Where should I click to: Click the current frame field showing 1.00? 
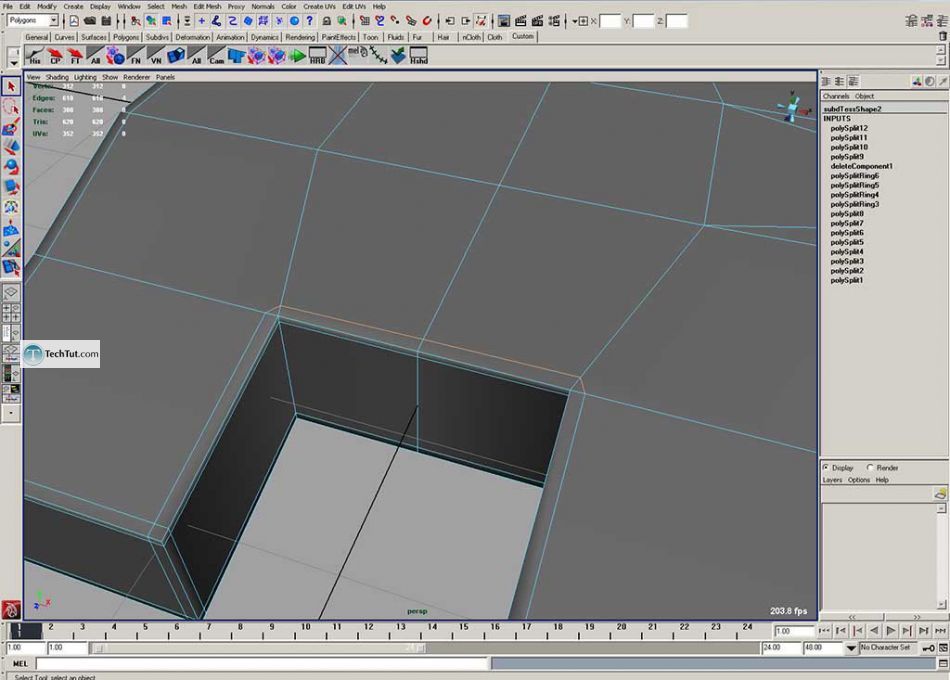(x=793, y=631)
